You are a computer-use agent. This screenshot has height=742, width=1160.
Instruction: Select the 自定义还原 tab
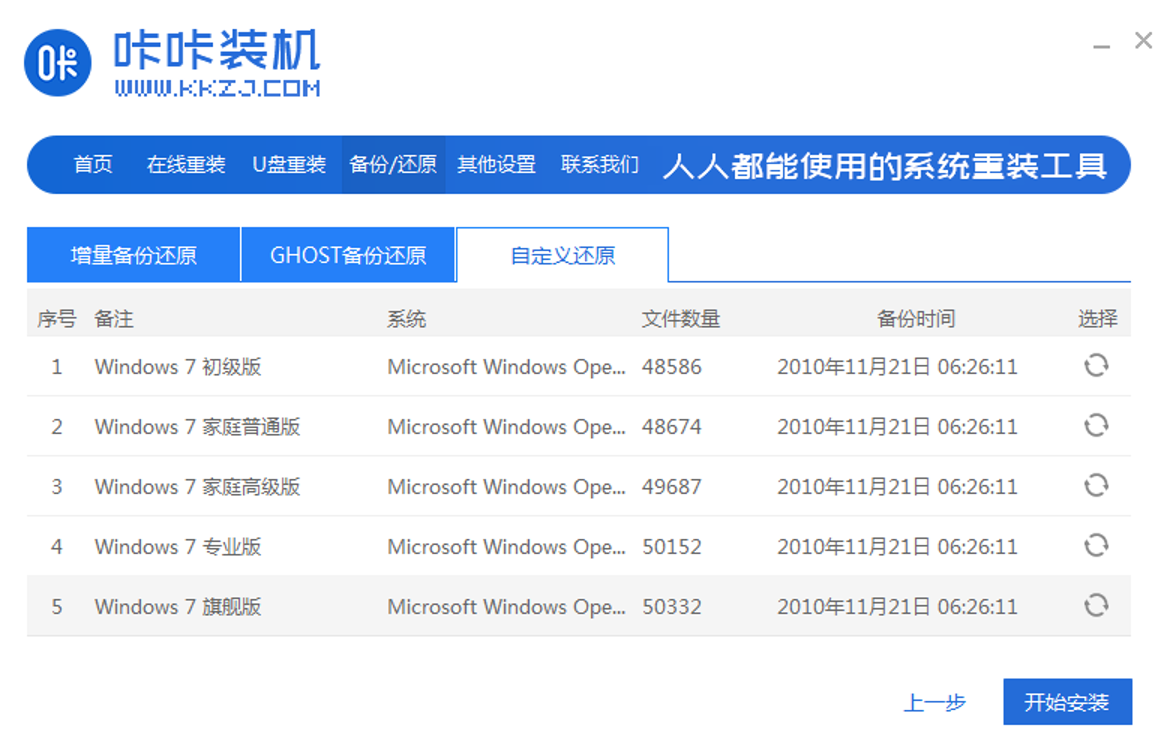pyautogui.click(x=563, y=255)
